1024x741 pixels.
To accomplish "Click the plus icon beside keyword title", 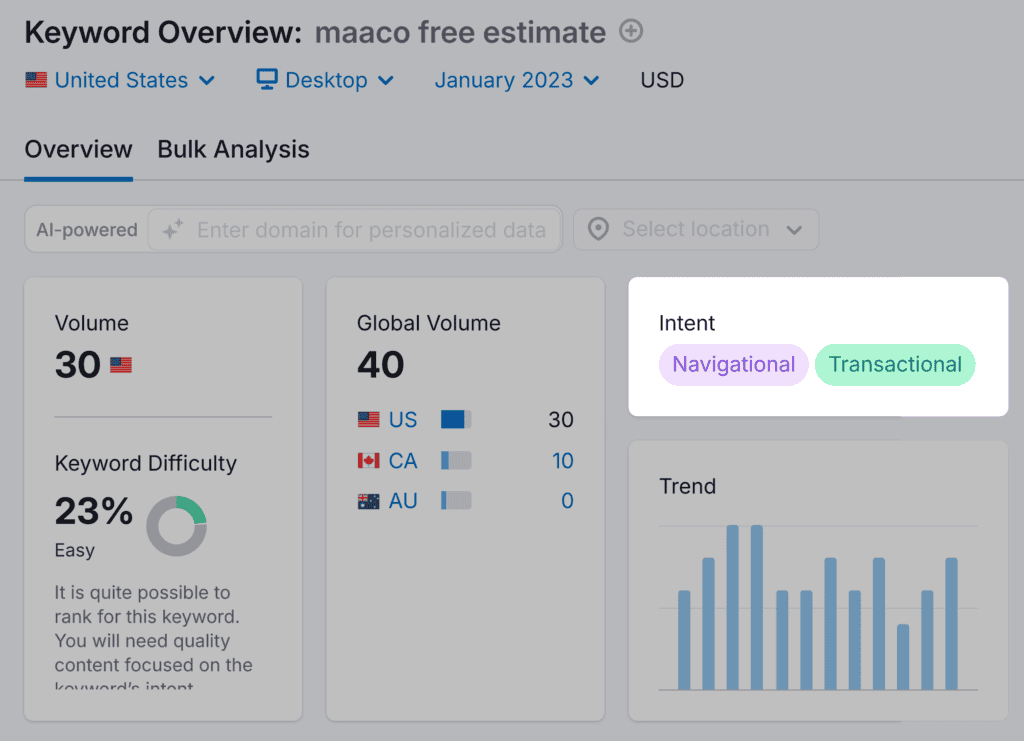I will click(x=631, y=32).
